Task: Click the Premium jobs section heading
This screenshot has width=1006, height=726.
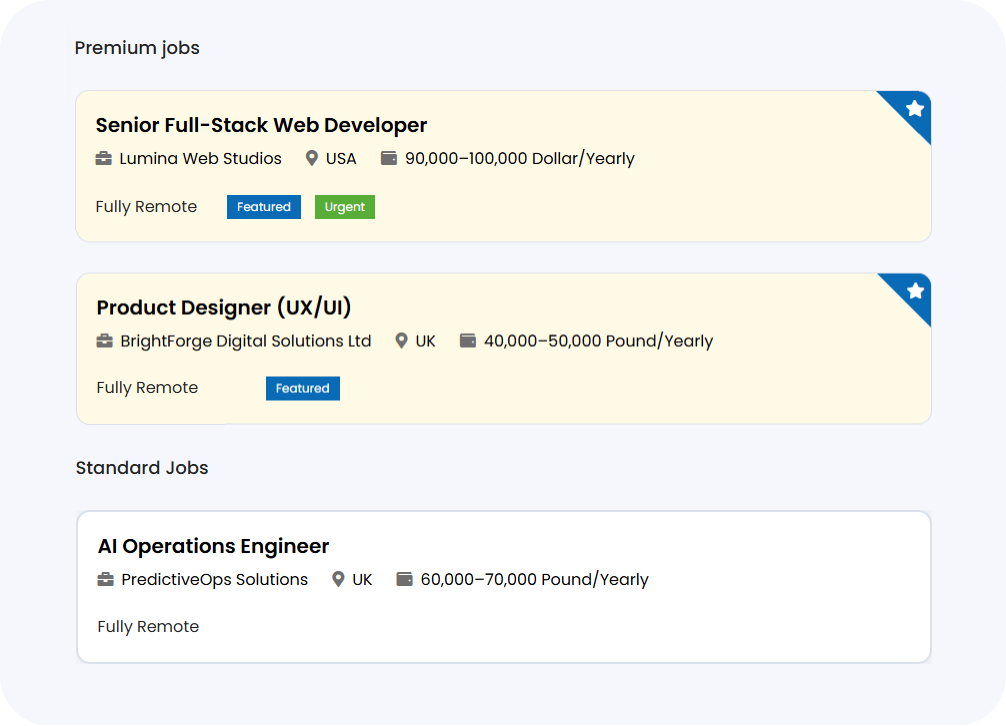Action: point(137,48)
